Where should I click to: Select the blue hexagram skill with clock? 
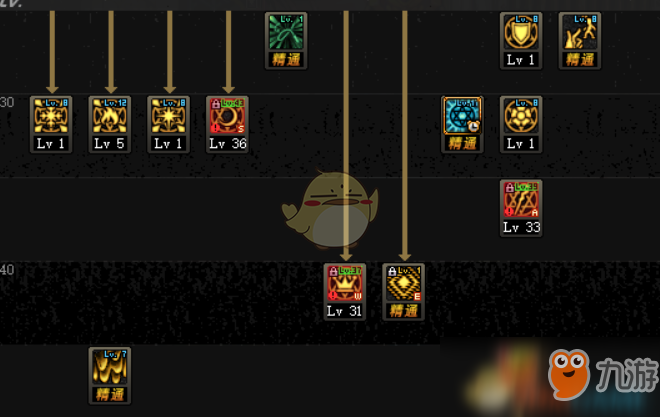pos(462,116)
